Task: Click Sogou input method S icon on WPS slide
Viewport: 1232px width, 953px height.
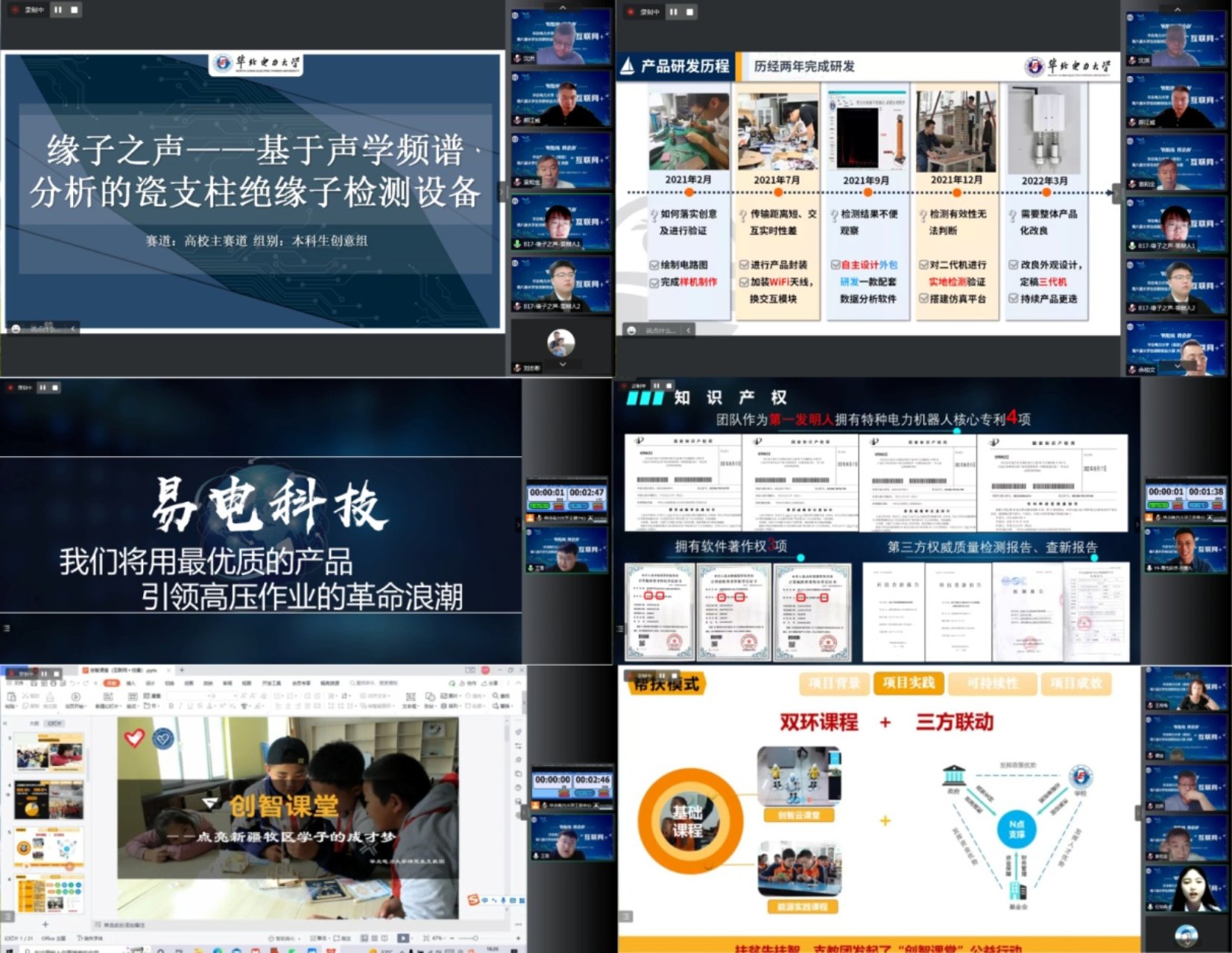Action: [x=473, y=900]
